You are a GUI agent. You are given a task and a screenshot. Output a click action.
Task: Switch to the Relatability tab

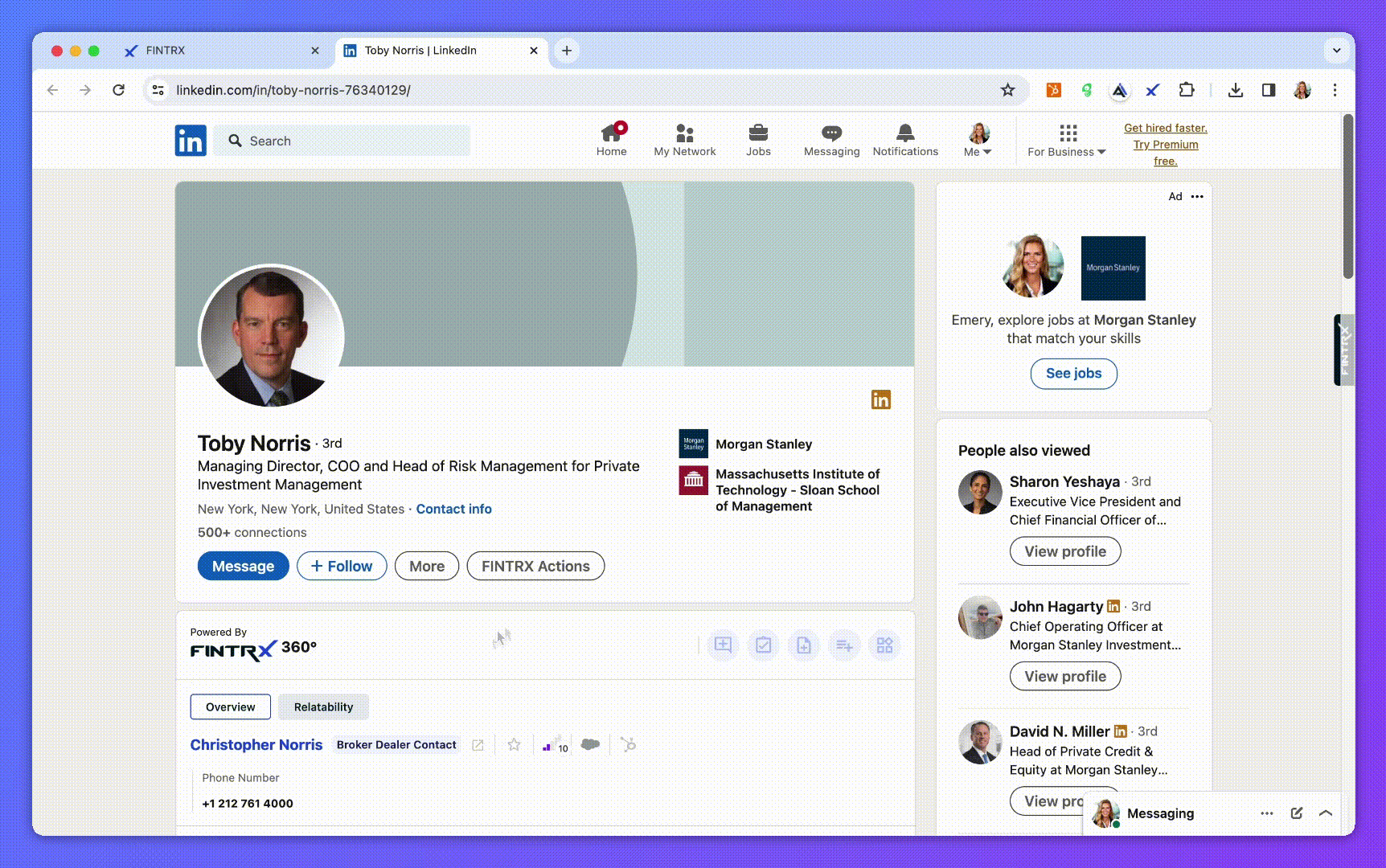[x=323, y=706]
